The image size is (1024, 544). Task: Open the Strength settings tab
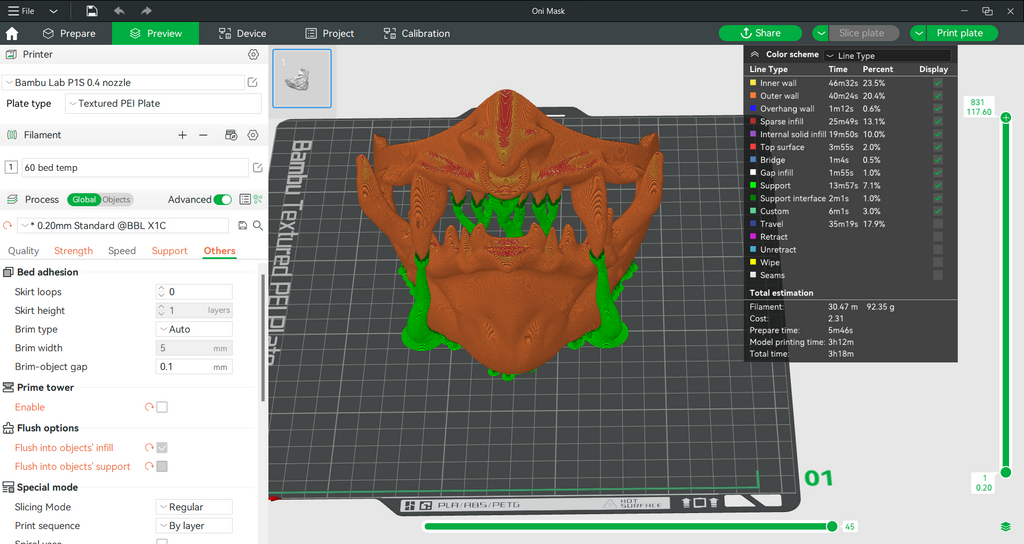pos(73,251)
